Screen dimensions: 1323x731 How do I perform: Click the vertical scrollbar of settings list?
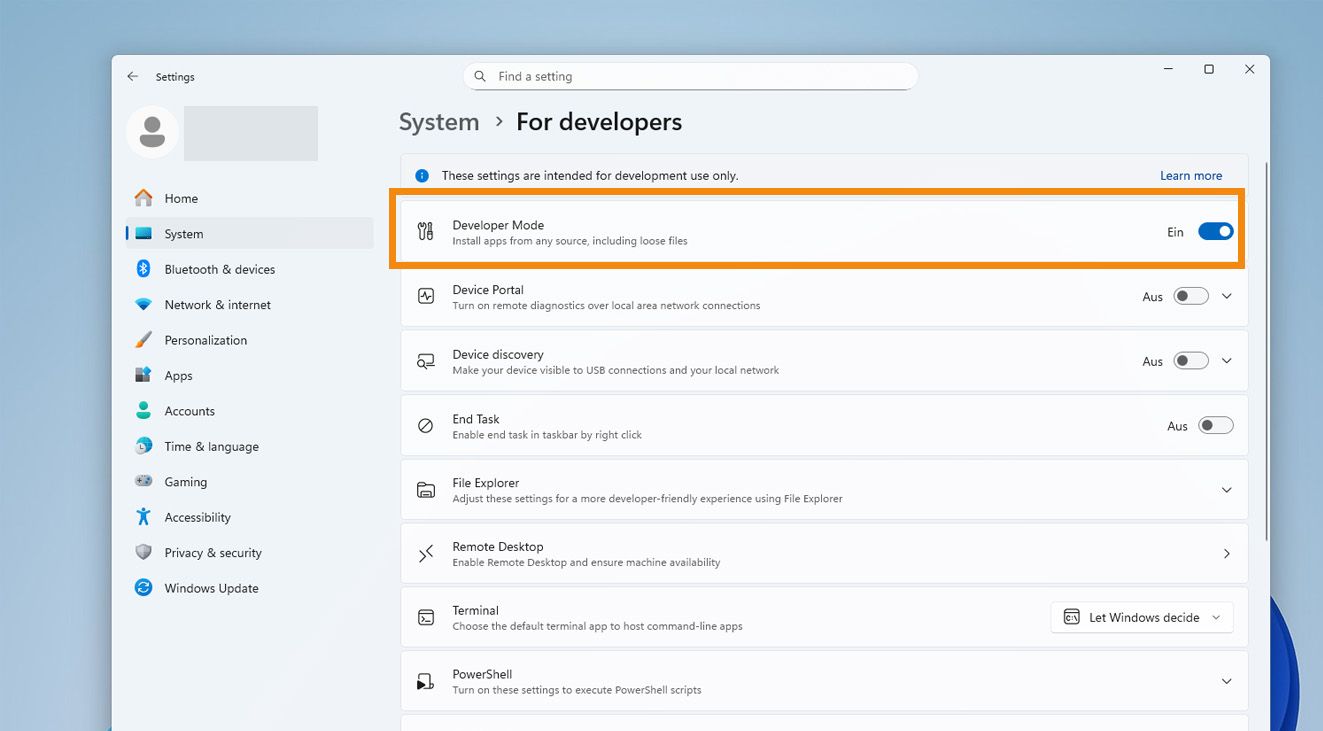point(1266,350)
